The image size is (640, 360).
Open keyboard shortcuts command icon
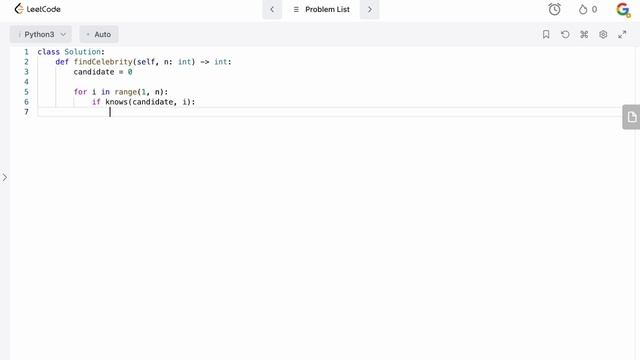(x=584, y=34)
